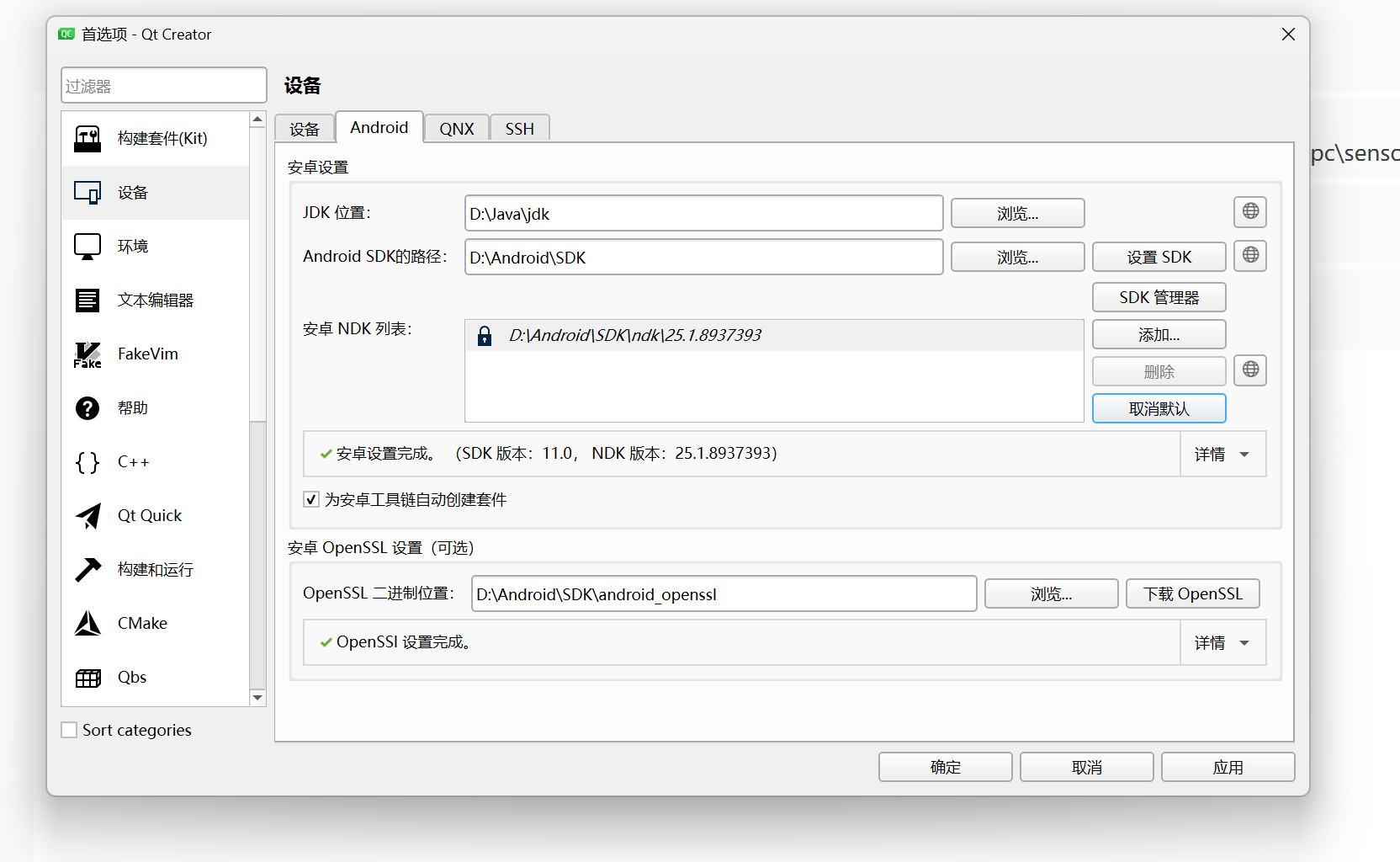Click the 文本编辑器 text editor icon
Image resolution: width=1400 pixels, height=862 pixels.
point(87,301)
